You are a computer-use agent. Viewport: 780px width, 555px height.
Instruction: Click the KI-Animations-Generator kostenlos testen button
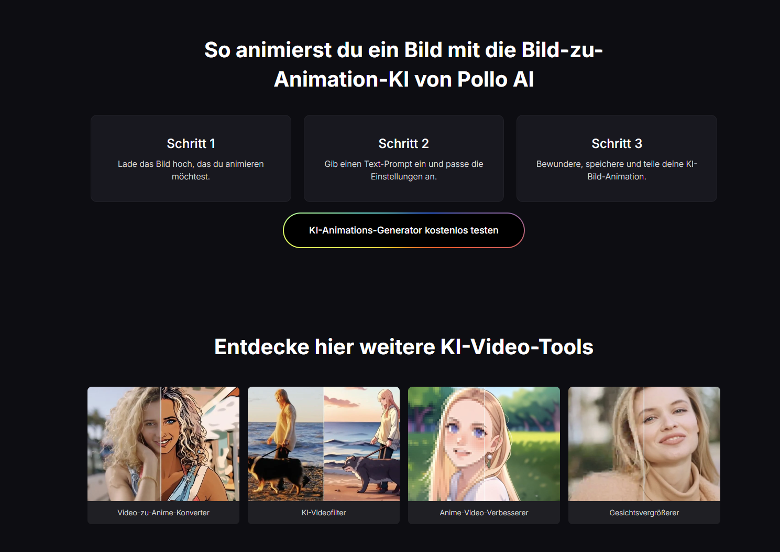[x=403, y=230]
